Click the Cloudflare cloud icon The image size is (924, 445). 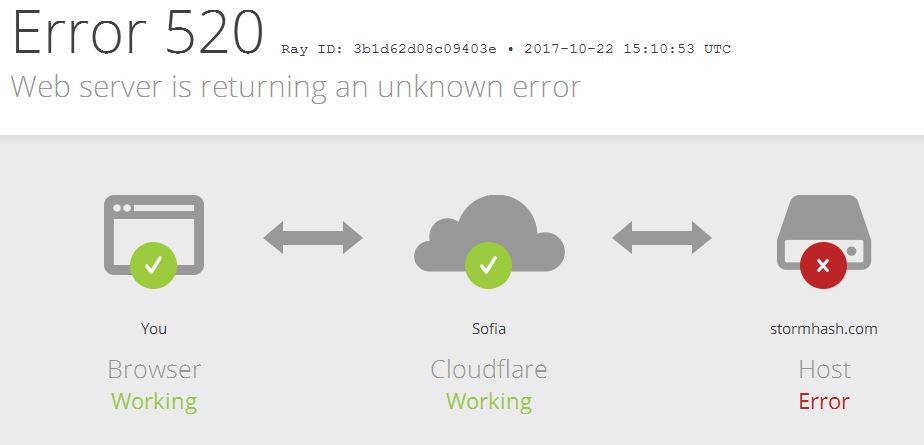click(489, 233)
